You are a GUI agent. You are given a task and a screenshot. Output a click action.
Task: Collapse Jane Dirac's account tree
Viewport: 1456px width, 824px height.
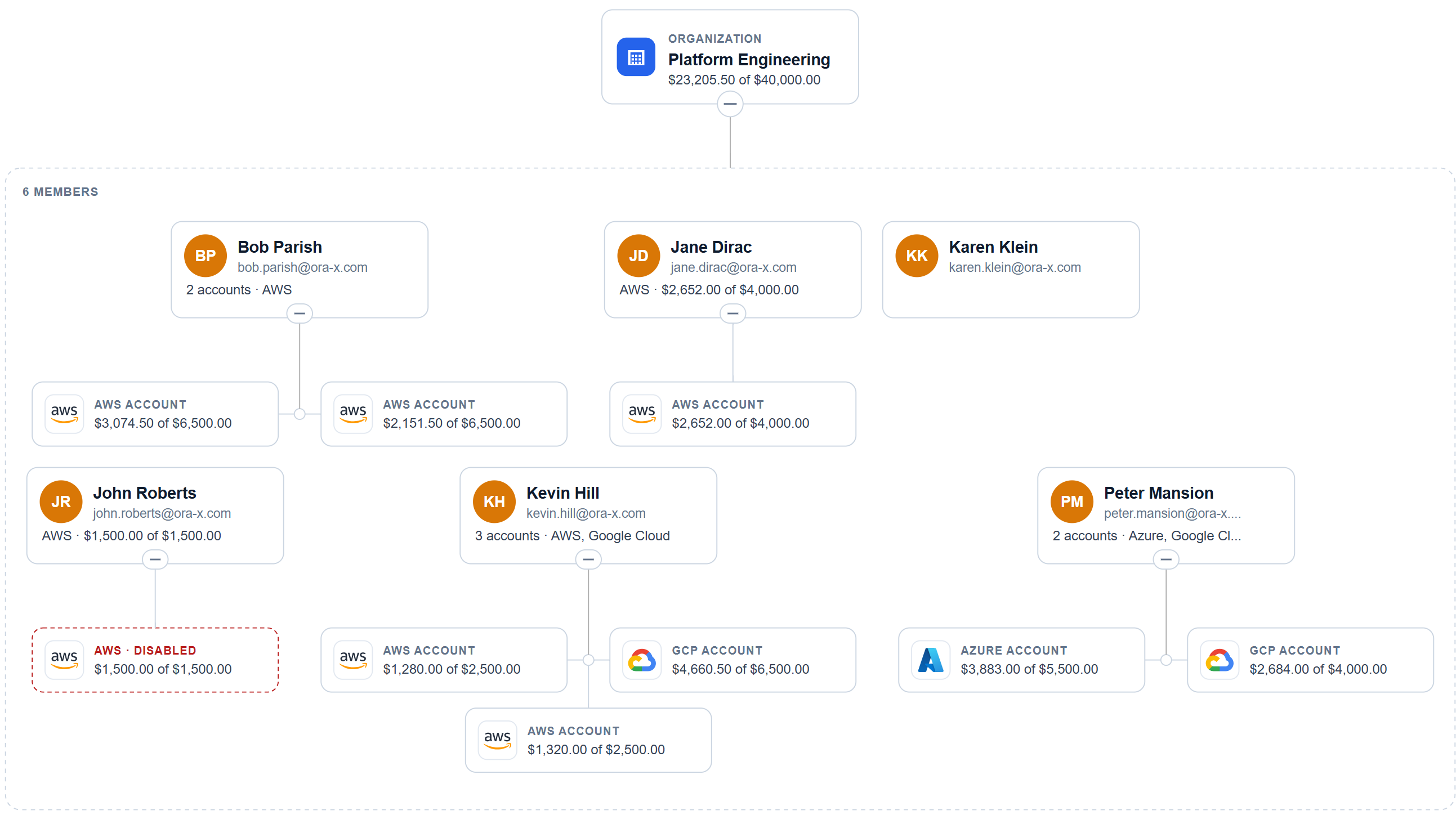click(x=732, y=313)
